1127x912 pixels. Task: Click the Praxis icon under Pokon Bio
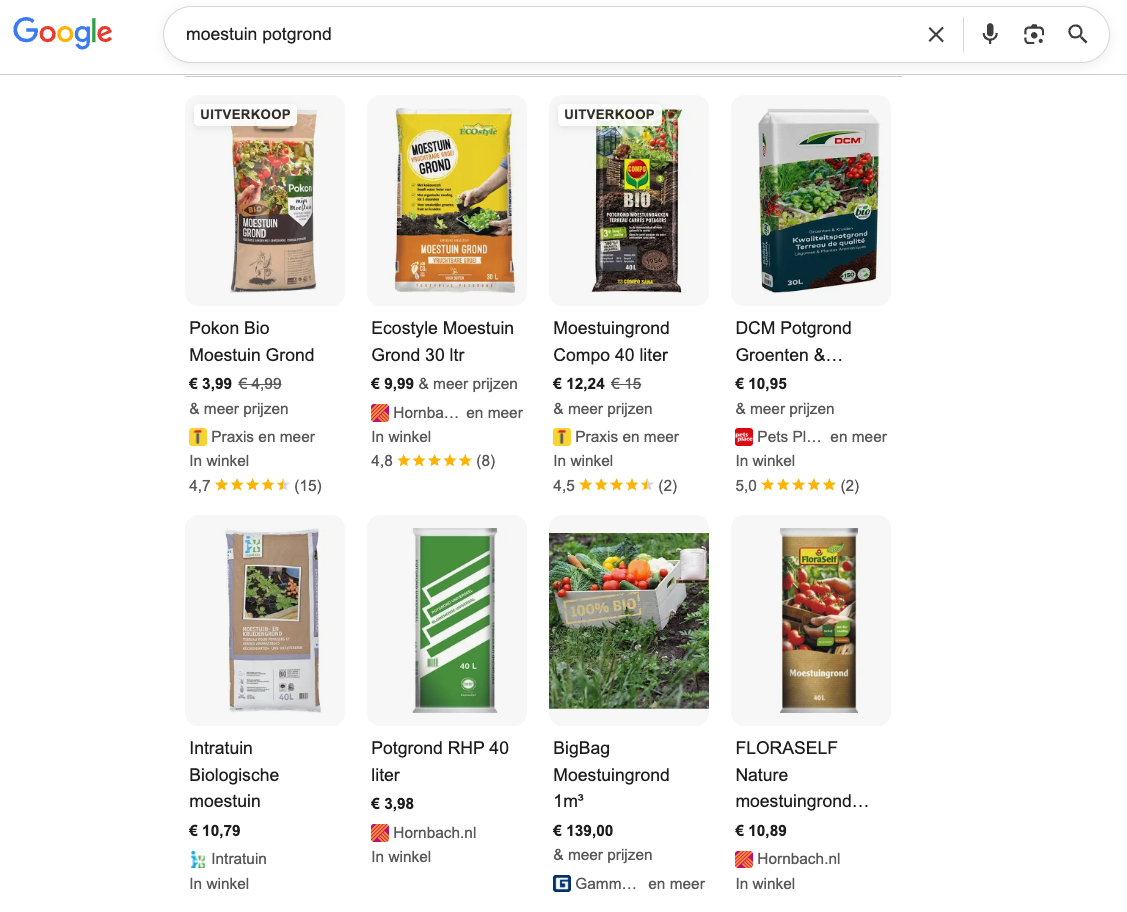pos(198,437)
